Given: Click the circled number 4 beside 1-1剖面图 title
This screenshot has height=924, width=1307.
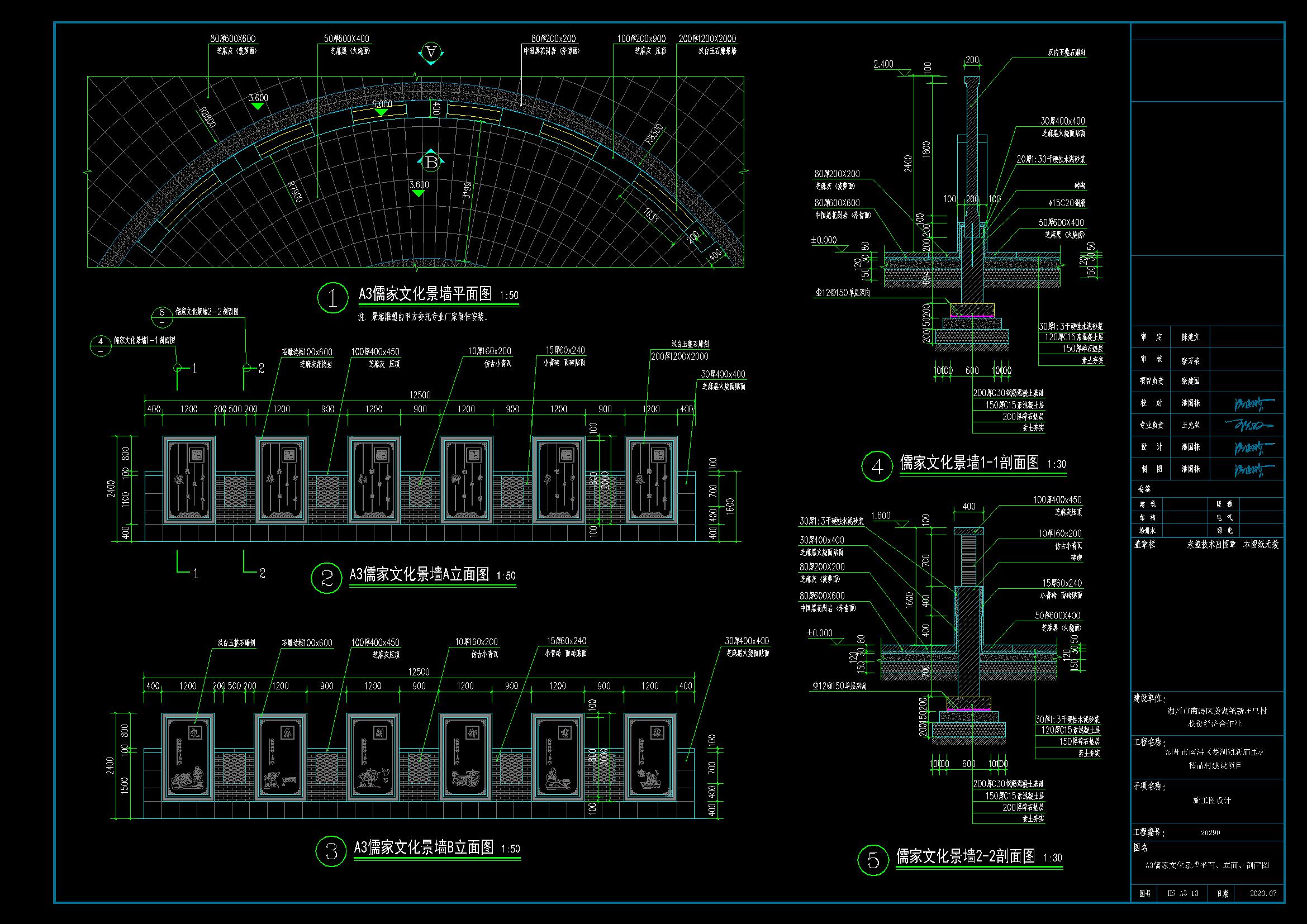Looking at the screenshot, I should [877, 466].
